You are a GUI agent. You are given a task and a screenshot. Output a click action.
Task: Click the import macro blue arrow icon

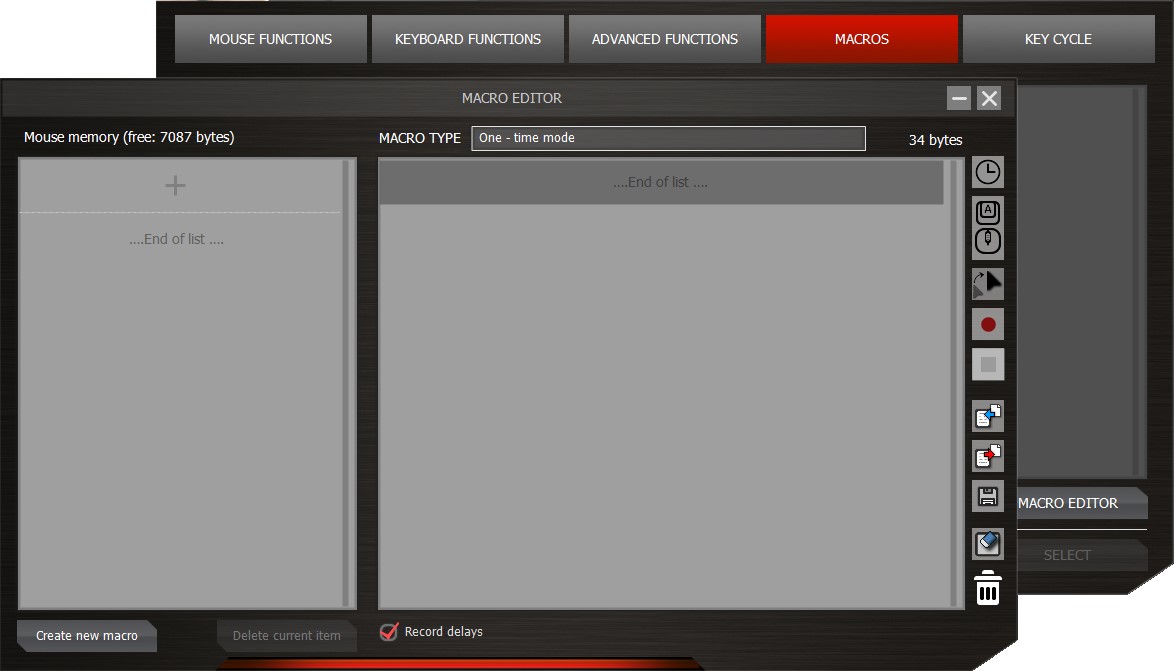pos(988,415)
